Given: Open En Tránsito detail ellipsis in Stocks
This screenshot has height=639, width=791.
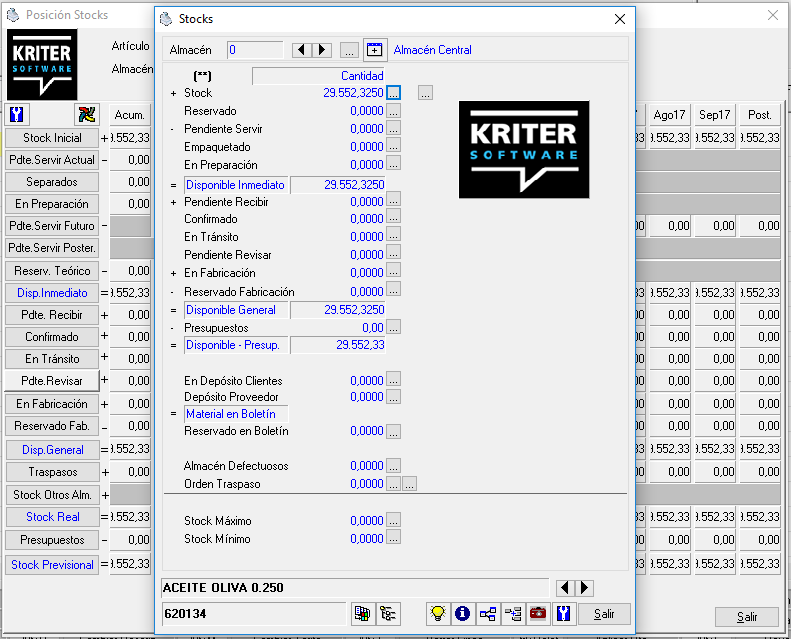Looking at the screenshot, I should (x=393, y=235).
